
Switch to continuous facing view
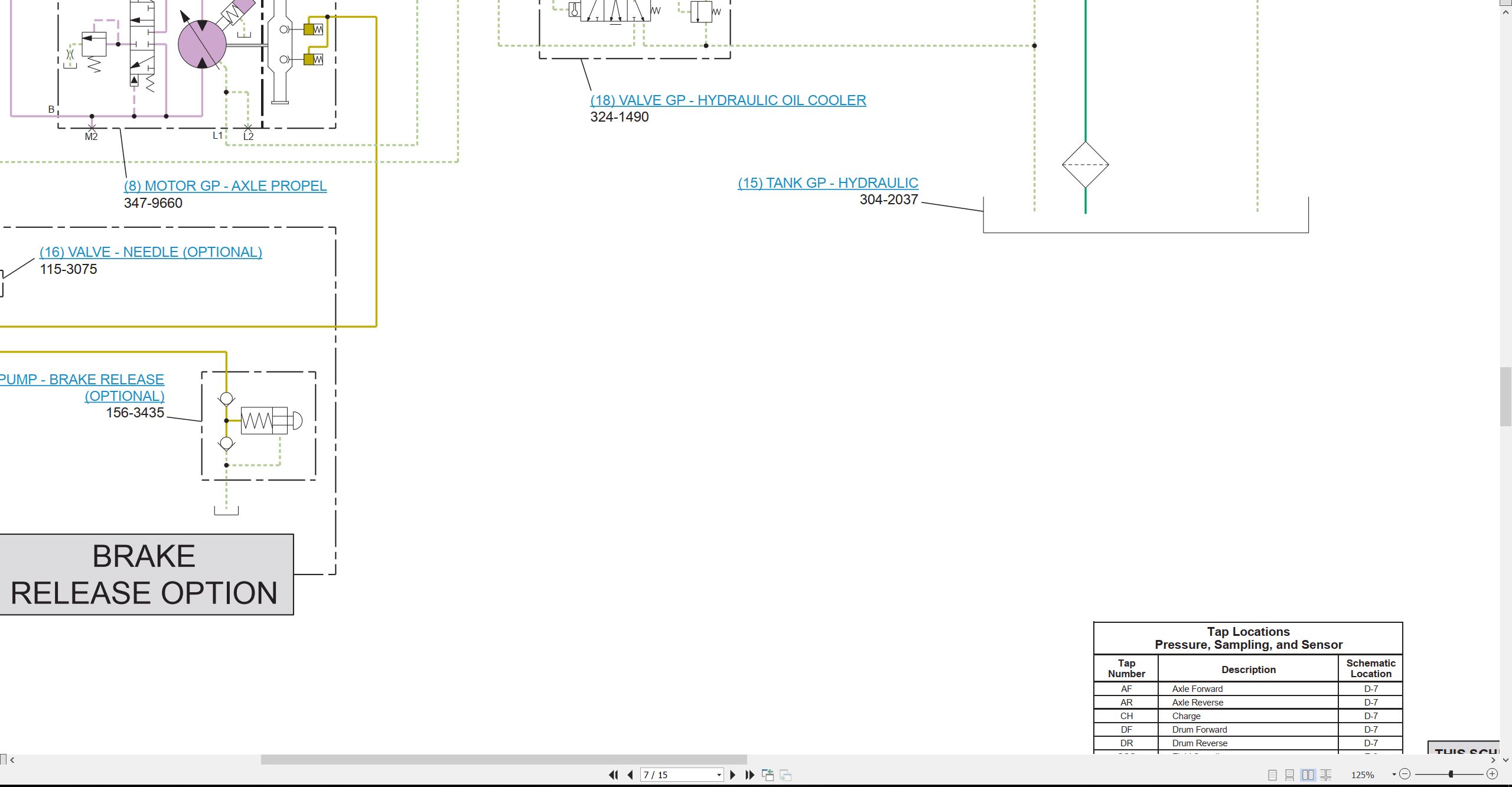1326,775
